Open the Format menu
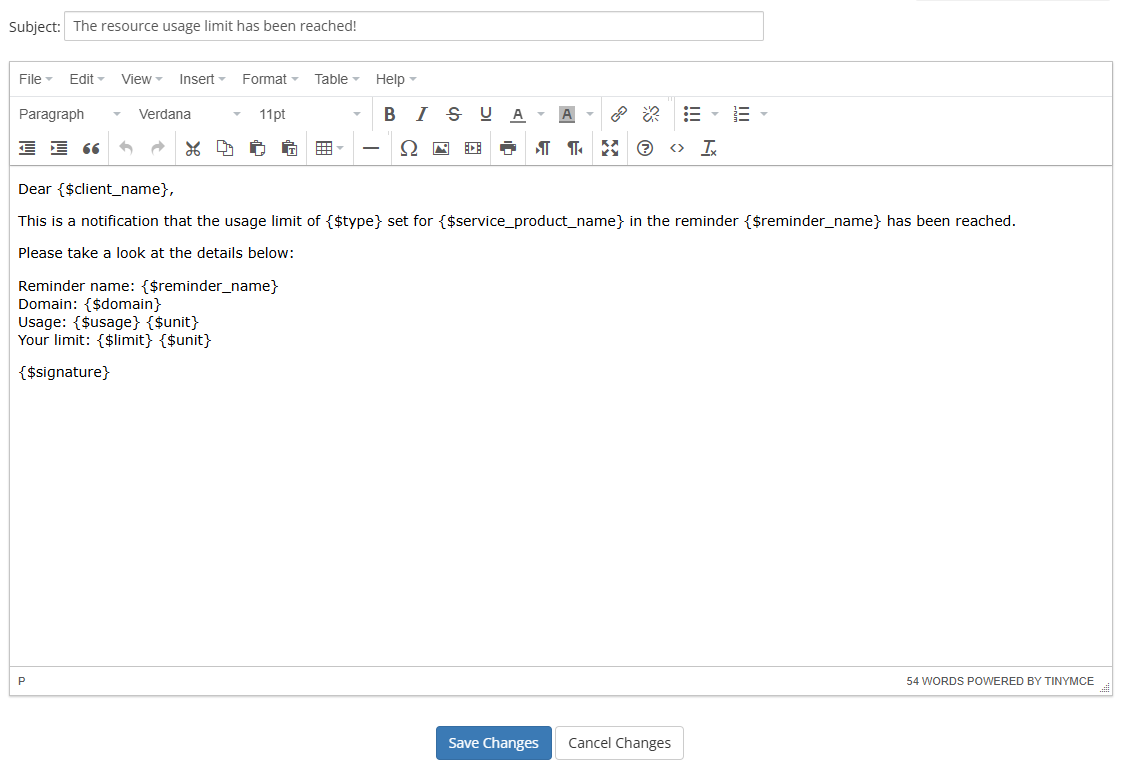This screenshot has width=1121, height=767. click(270, 79)
